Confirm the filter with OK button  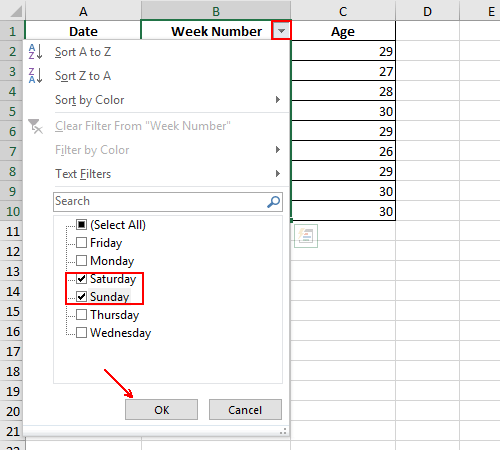(161, 410)
